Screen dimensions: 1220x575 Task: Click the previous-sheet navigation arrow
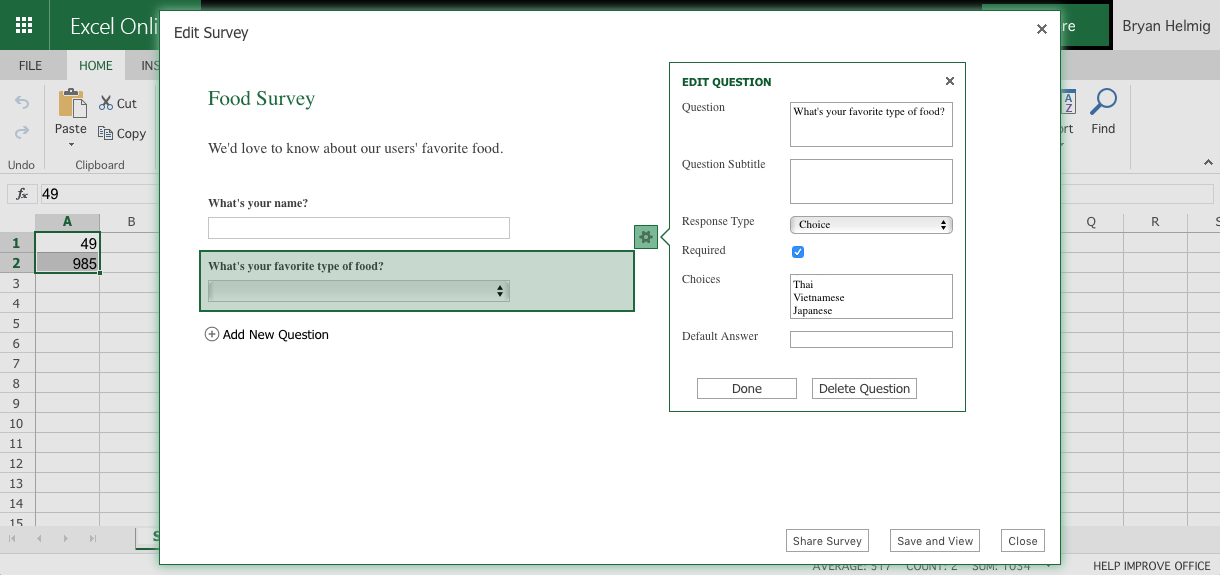pyautogui.click(x=40, y=539)
